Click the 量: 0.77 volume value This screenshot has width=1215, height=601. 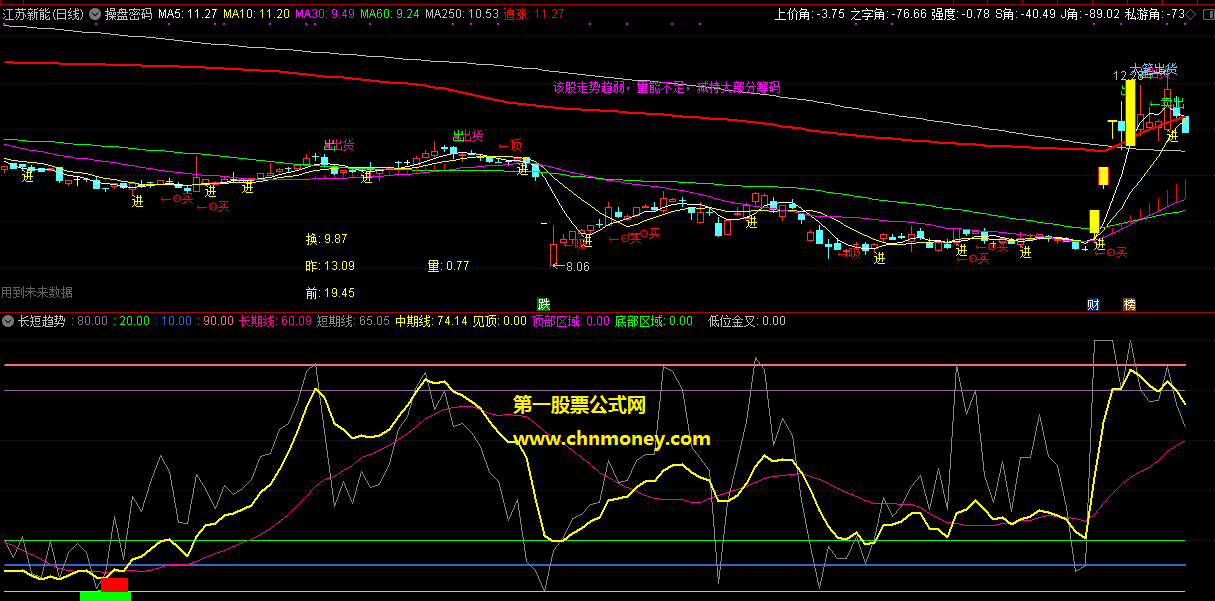[x=448, y=266]
